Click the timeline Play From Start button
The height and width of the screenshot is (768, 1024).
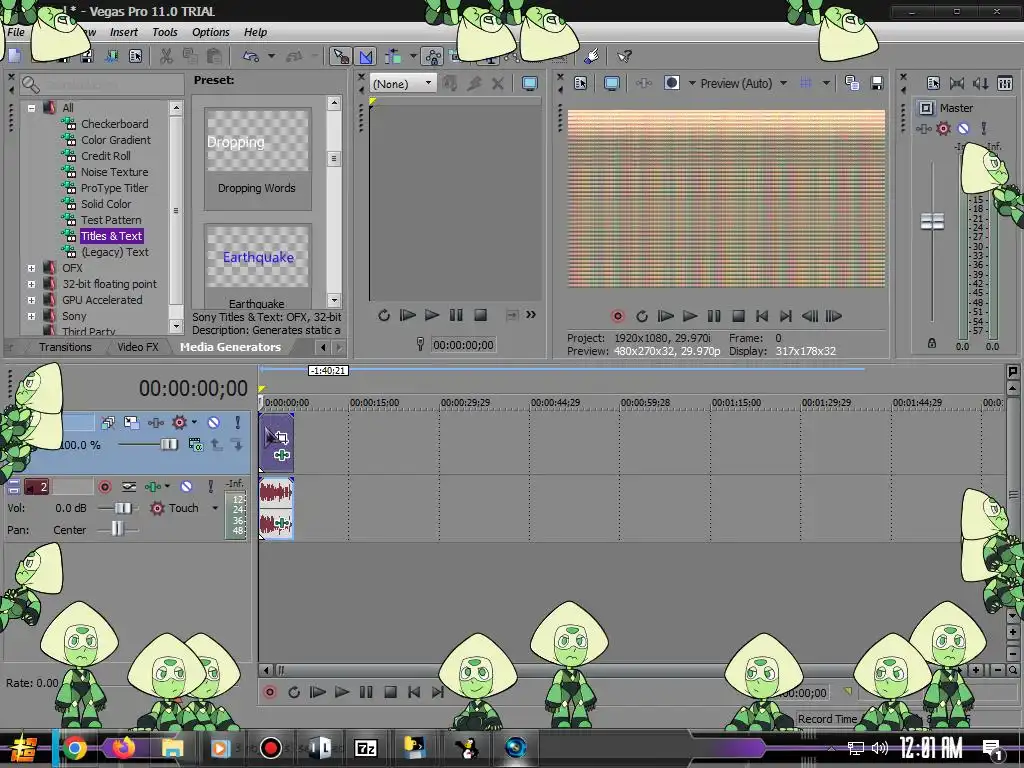pyautogui.click(x=317, y=692)
